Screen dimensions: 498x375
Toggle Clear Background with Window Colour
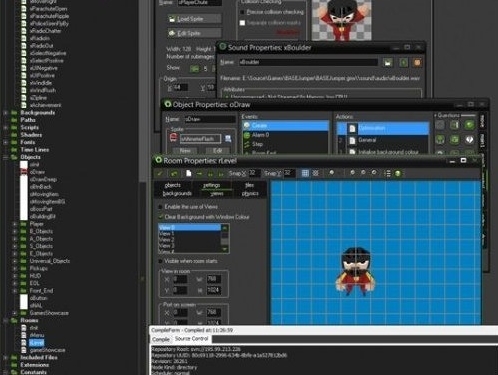[160, 217]
